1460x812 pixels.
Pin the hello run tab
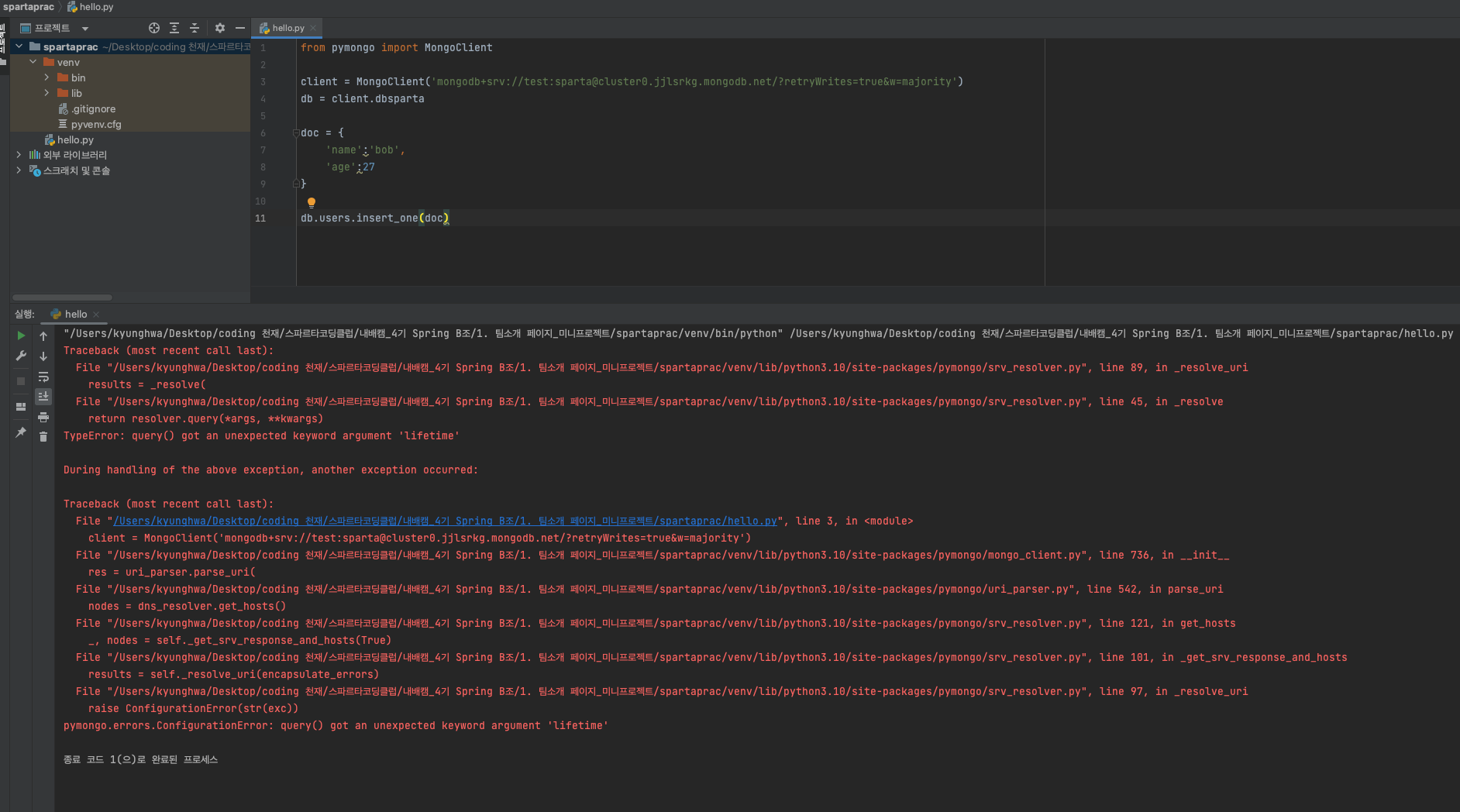(x=21, y=432)
